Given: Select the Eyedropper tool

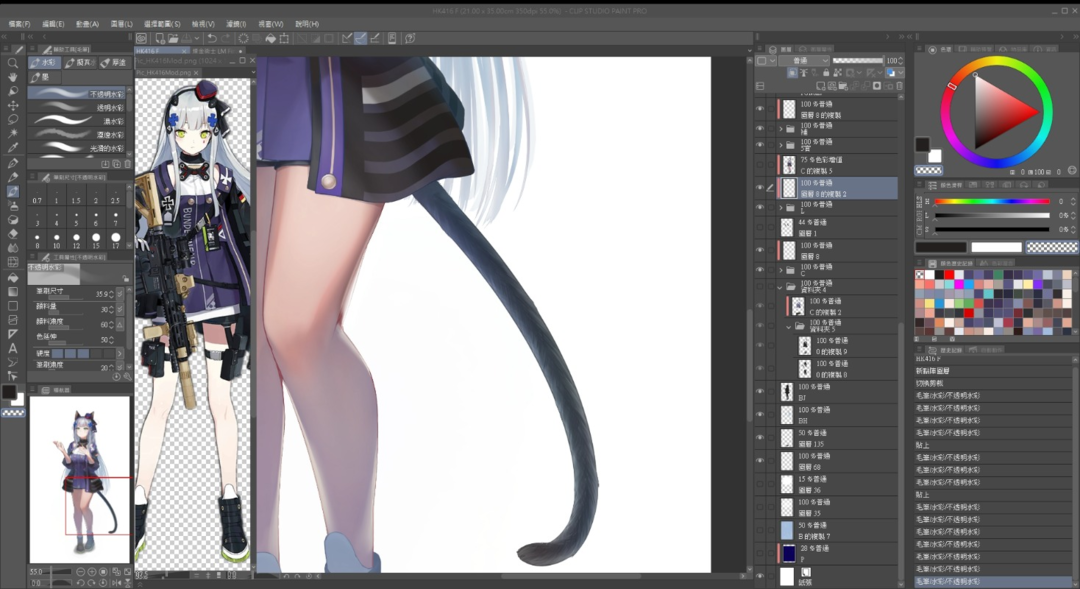Looking at the screenshot, I should pyautogui.click(x=12, y=147).
